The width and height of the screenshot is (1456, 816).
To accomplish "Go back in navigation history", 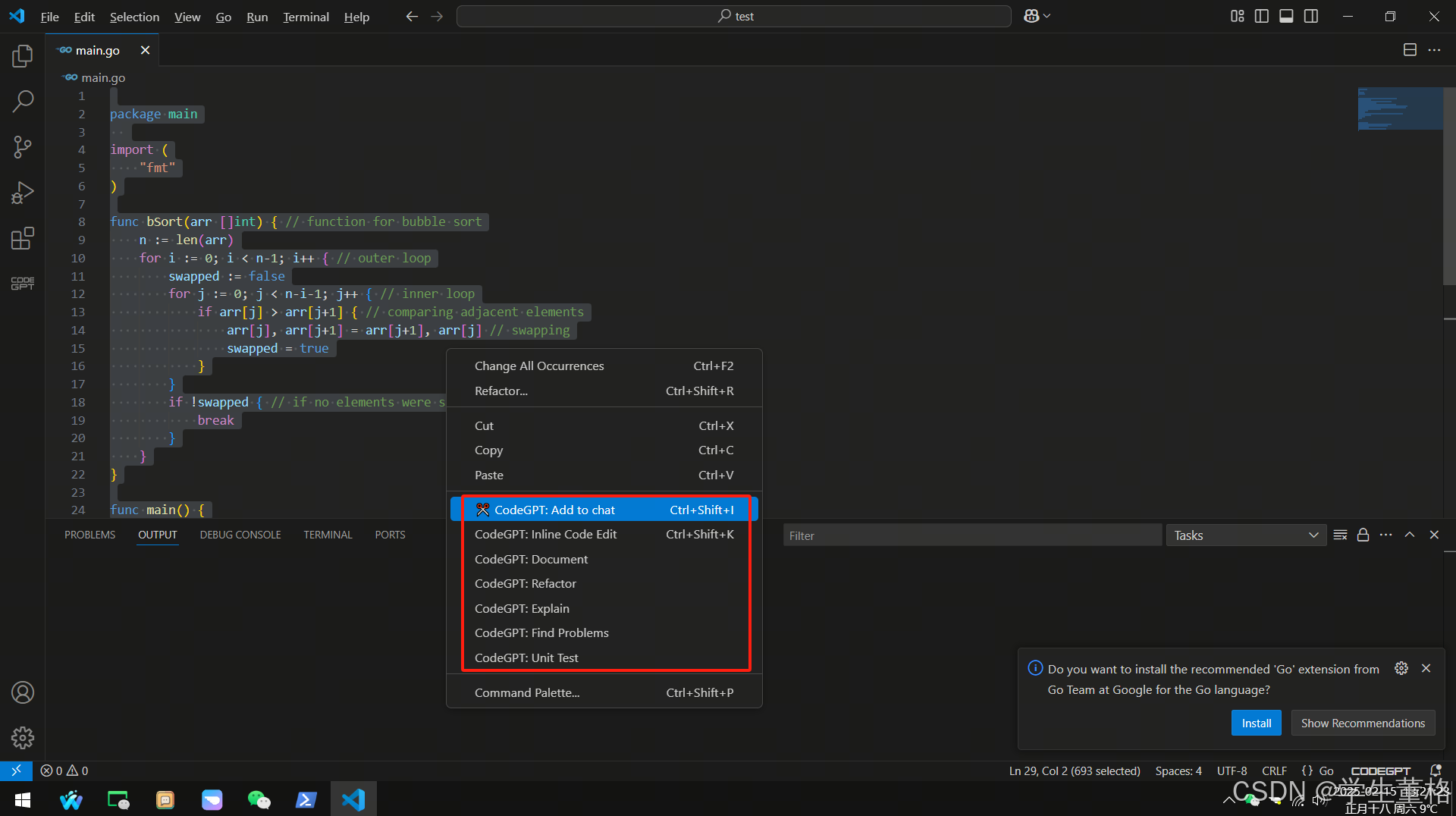I will (412, 16).
